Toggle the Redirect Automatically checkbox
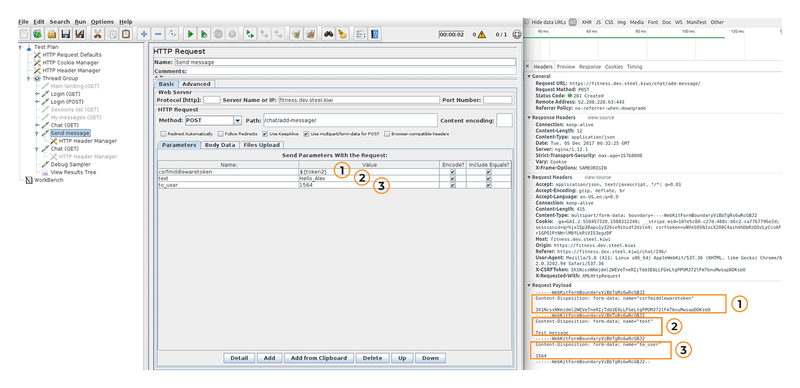Viewport: 800px width, 388px height. pyautogui.click(x=163, y=134)
